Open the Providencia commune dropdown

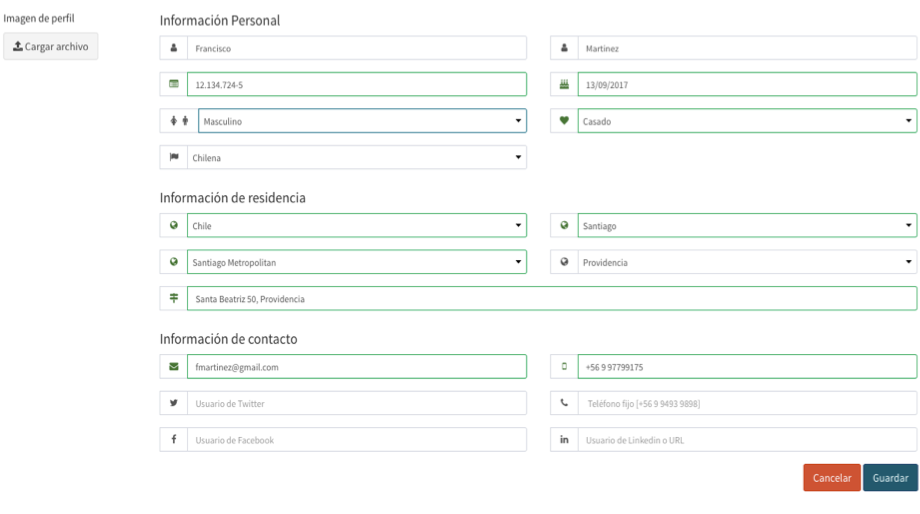(x=747, y=262)
